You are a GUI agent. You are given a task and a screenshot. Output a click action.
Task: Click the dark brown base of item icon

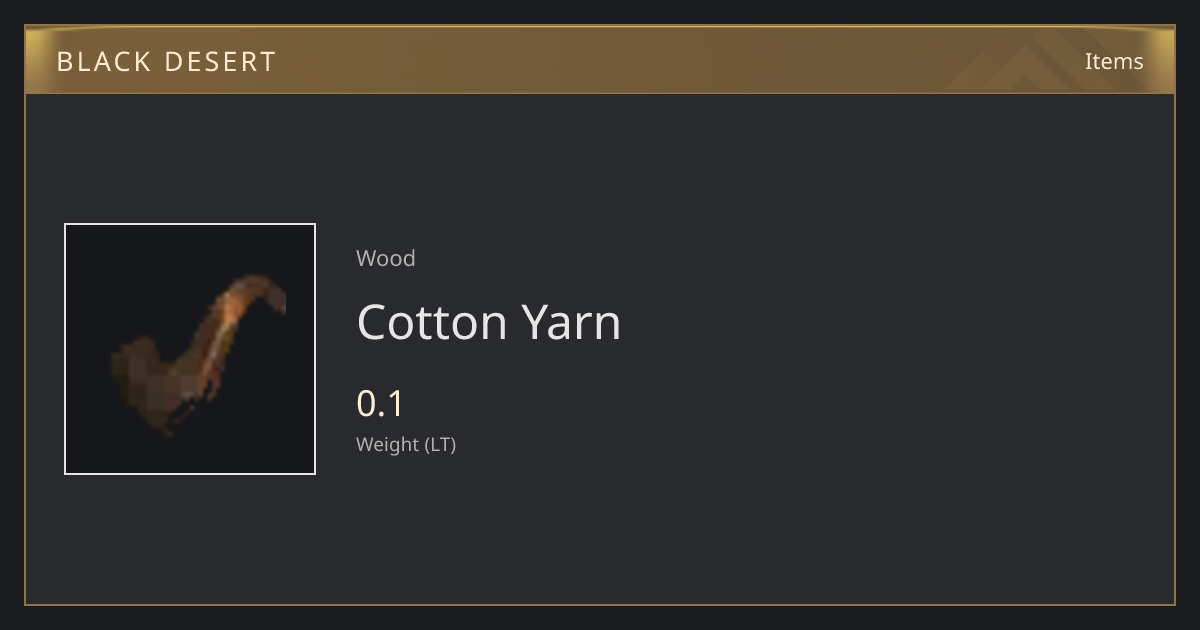click(150, 385)
